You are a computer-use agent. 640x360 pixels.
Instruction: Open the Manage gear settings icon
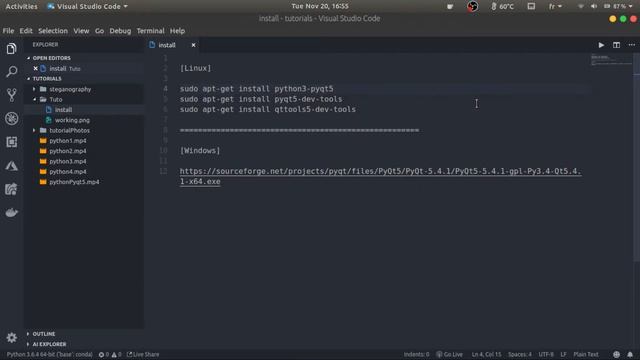(11, 338)
